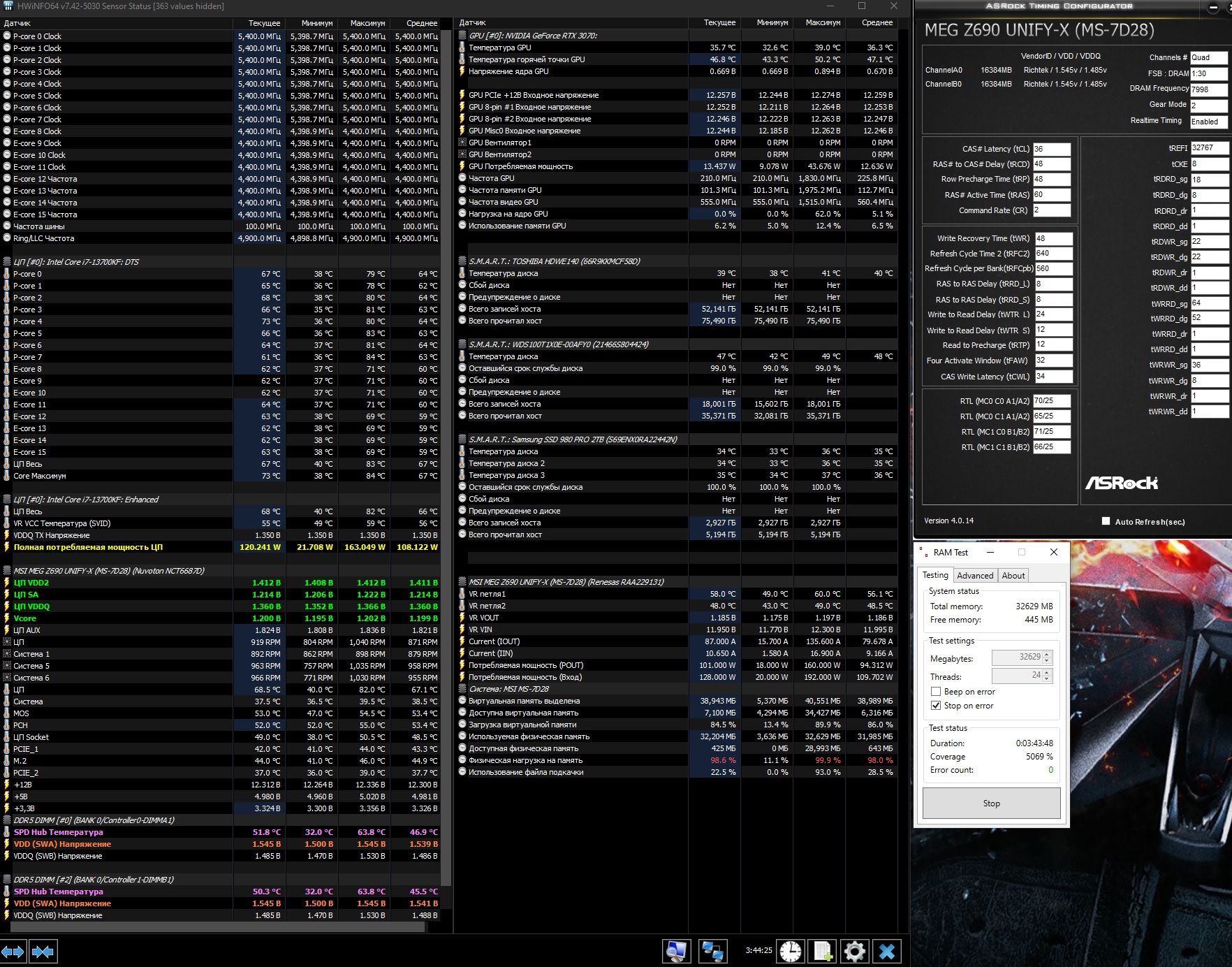Select the WDS100T1X0E S.M.A.R.T. section header
Screen dimensions: 1232x967
coord(559,344)
